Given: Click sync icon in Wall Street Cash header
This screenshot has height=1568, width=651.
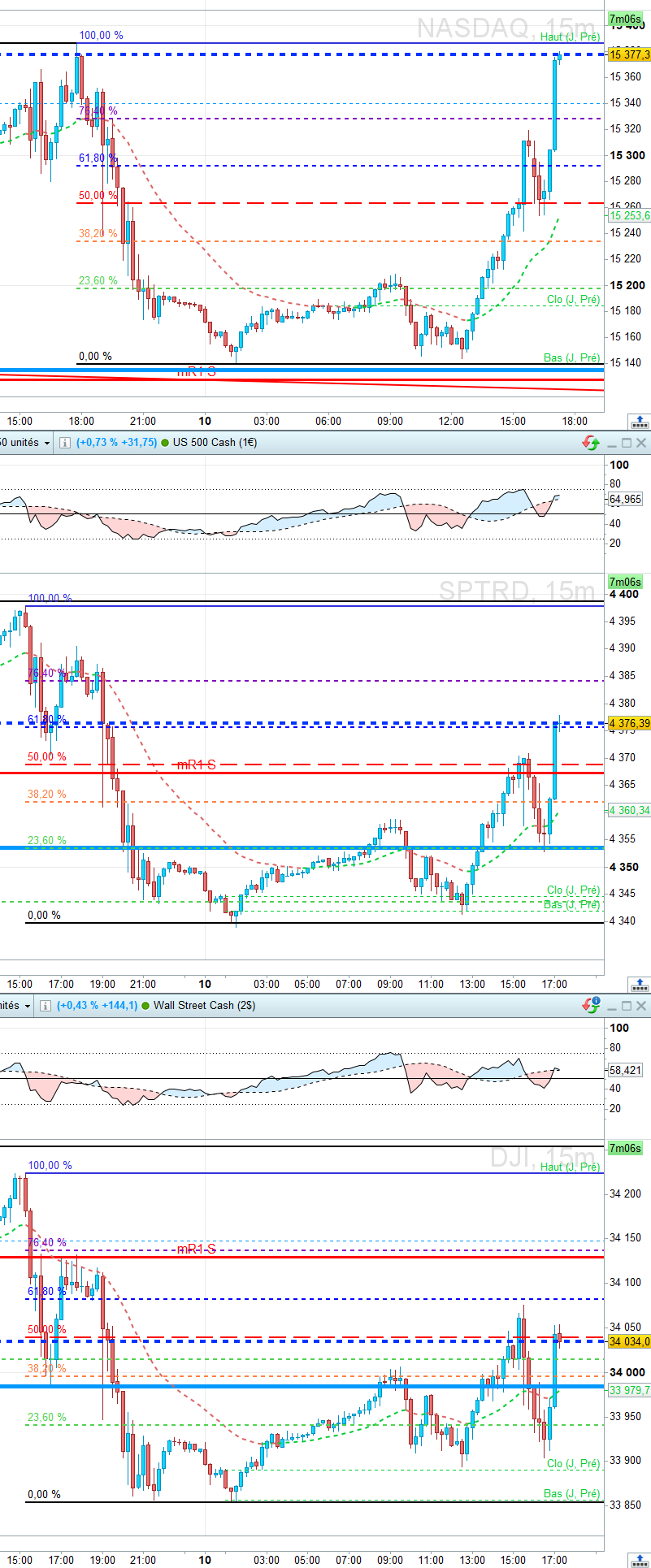Looking at the screenshot, I should 591,1006.
